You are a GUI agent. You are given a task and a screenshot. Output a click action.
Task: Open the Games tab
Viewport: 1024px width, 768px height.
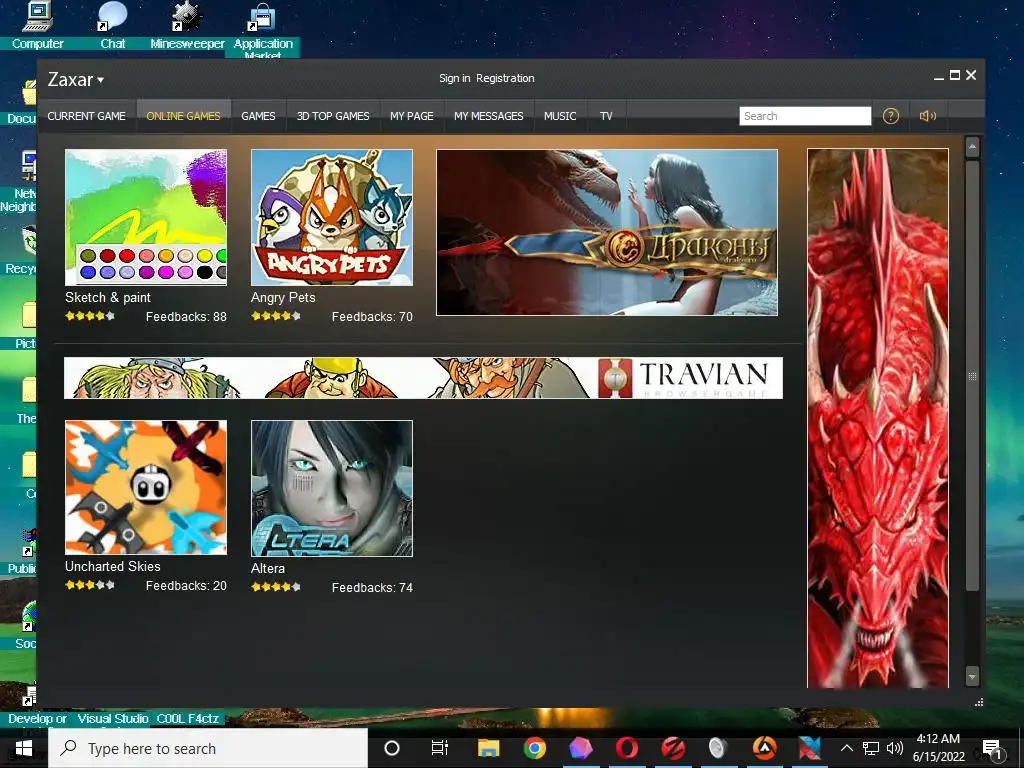point(259,116)
